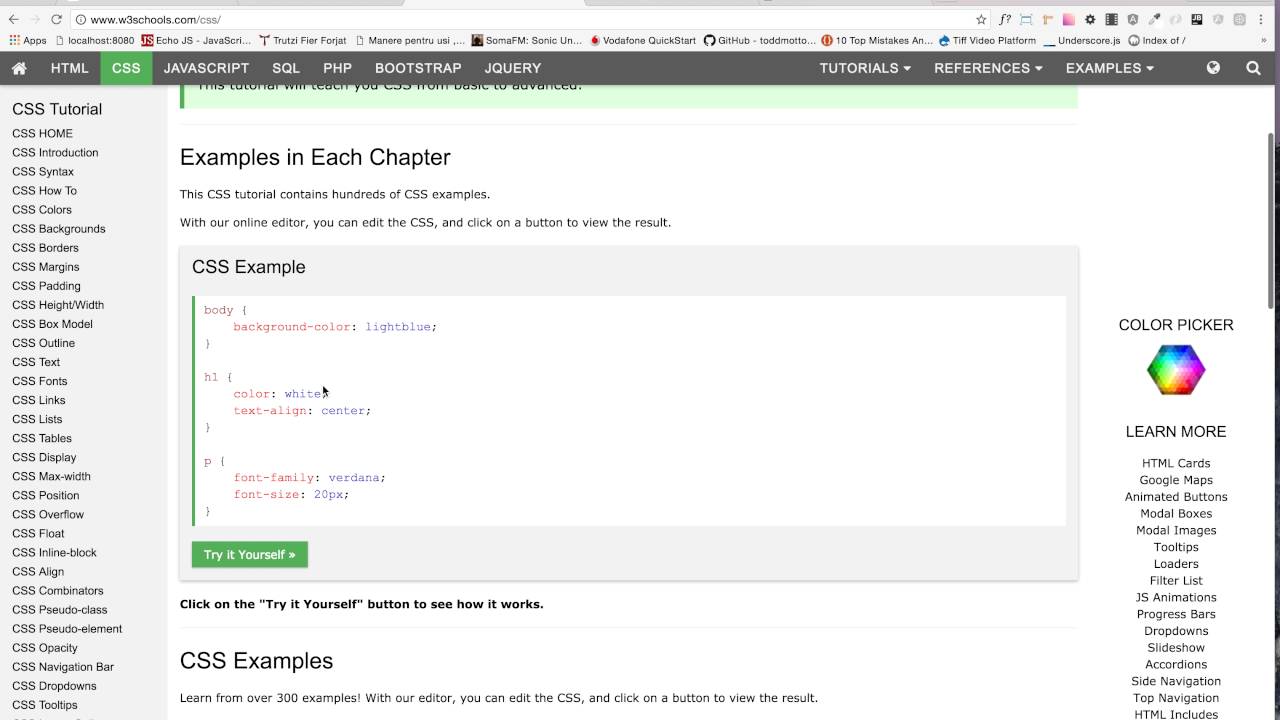Open the localhost:8080 bookmark

[x=94, y=40]
